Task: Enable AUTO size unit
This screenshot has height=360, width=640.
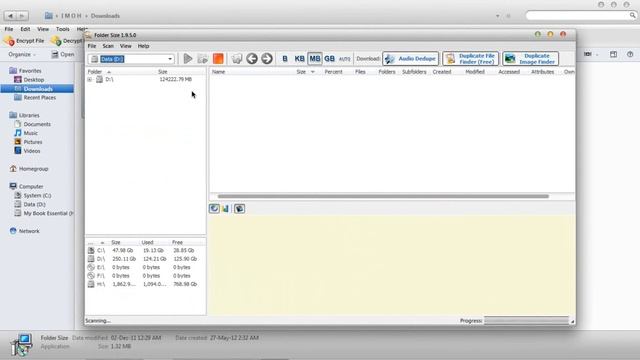Action: [x=344, y=59]
